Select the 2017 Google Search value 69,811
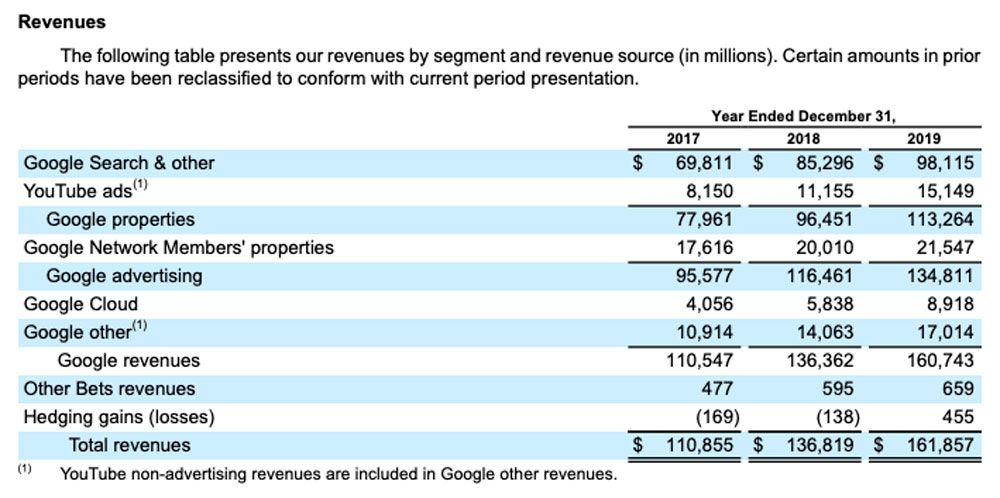This screenshot has width=1000, height=498. pos(704,163)
